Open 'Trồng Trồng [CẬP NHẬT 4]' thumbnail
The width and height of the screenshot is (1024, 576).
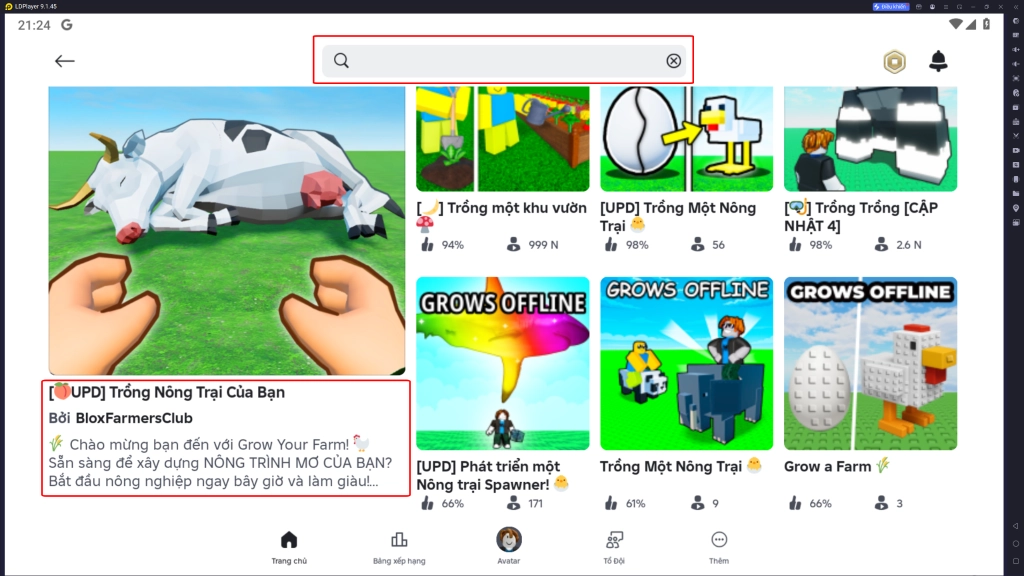tap(871, 138)
